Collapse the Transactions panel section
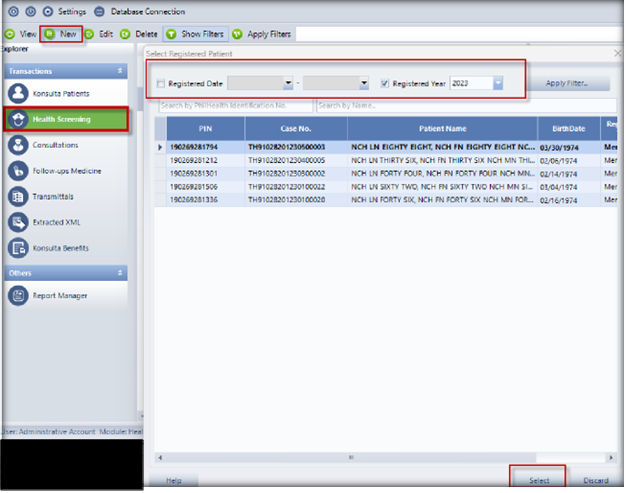The width and height of the screenshot is (626, 493). click(x=120, y=71)
